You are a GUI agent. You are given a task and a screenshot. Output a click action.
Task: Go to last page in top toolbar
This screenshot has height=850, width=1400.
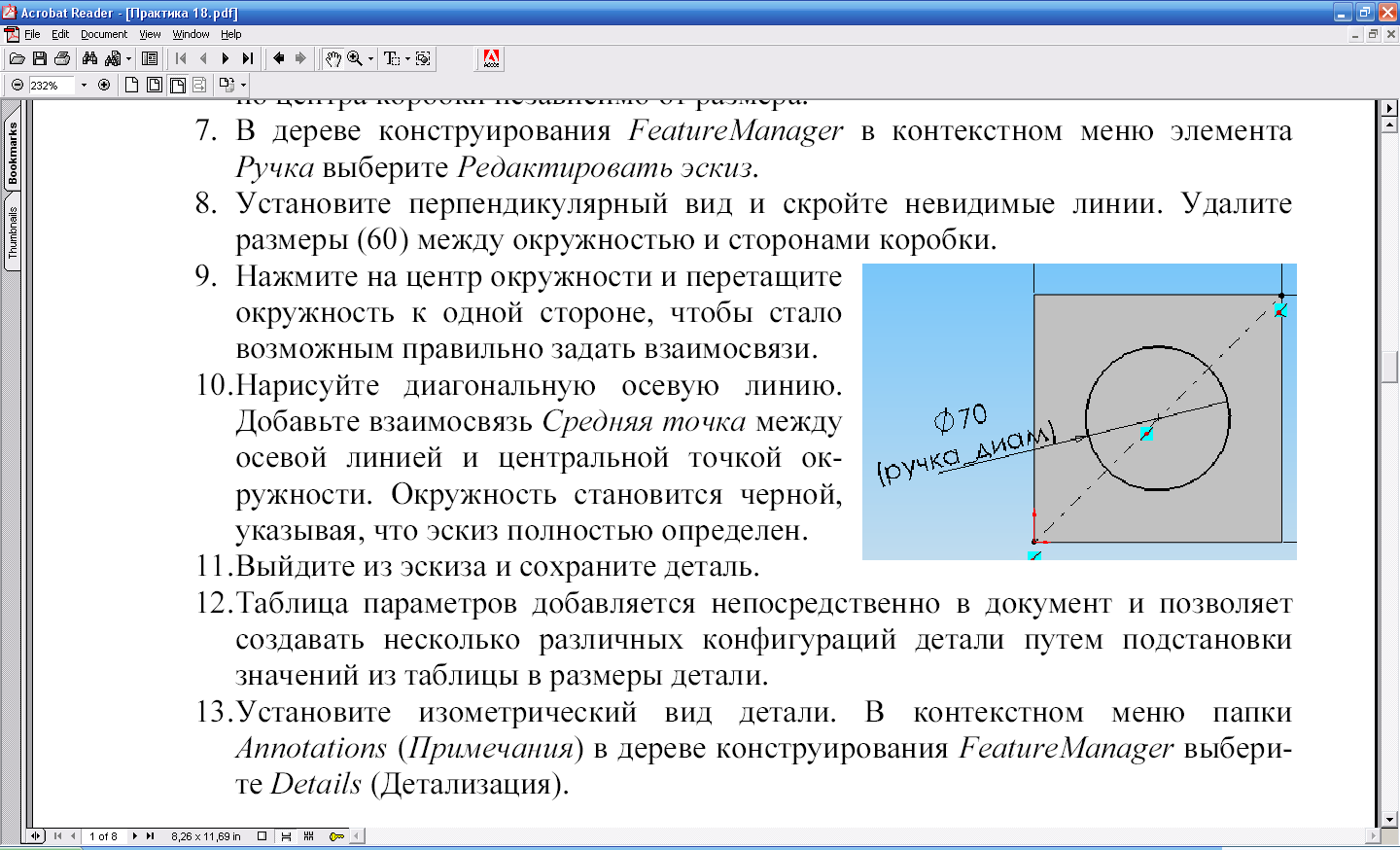point(248,59)
